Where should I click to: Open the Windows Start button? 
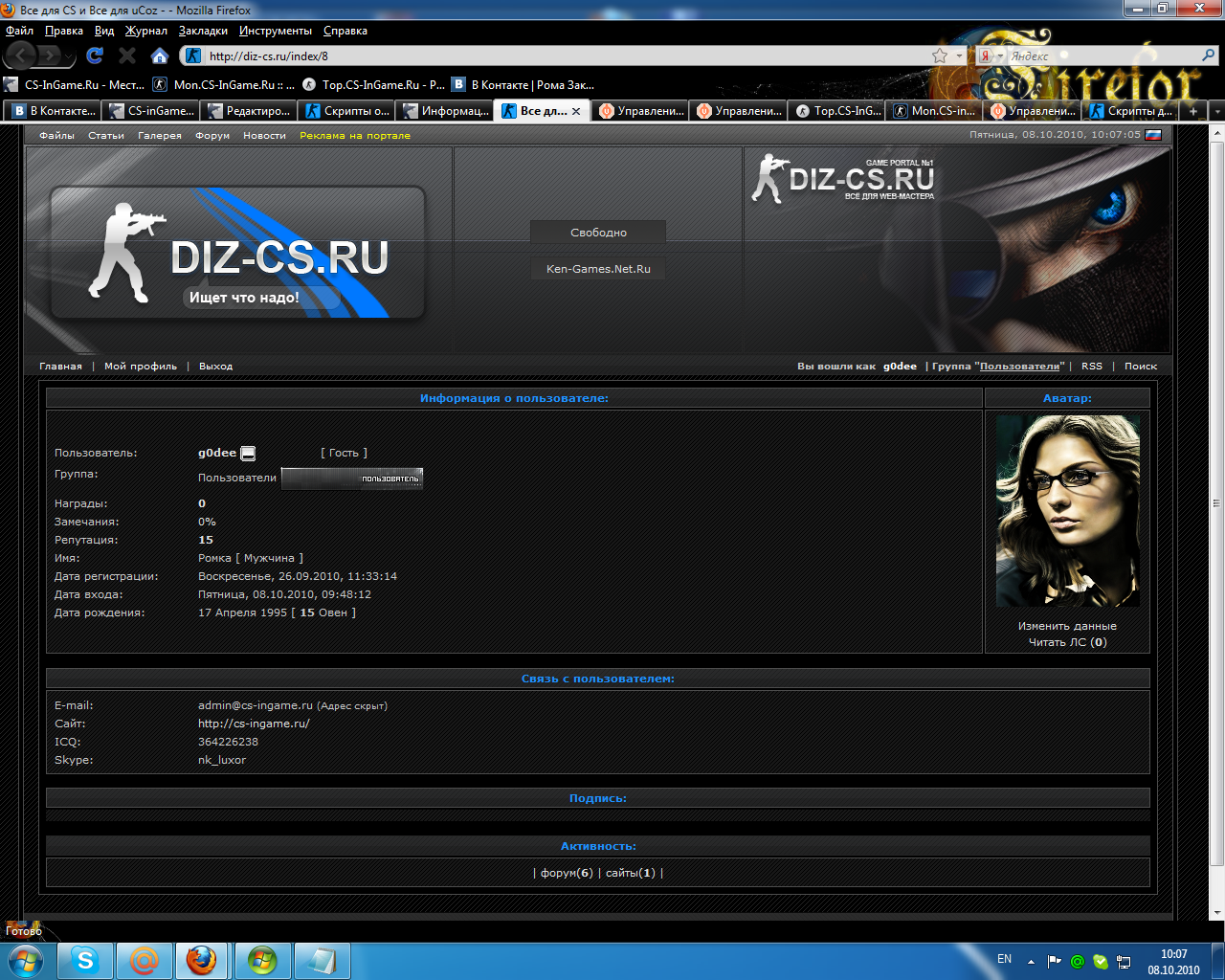coord(25,960)
